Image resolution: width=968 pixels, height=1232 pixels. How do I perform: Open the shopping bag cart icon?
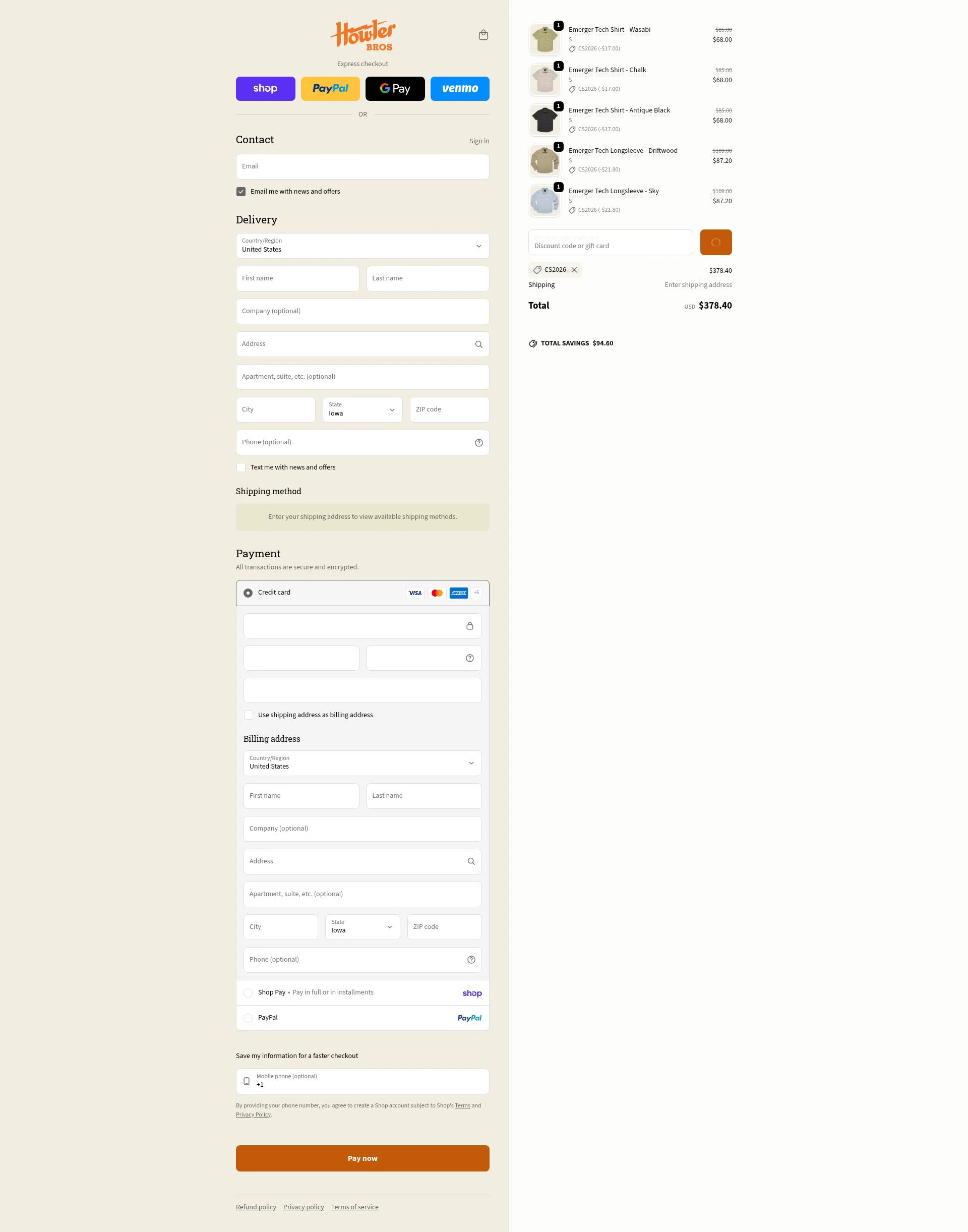coord(483,35)
